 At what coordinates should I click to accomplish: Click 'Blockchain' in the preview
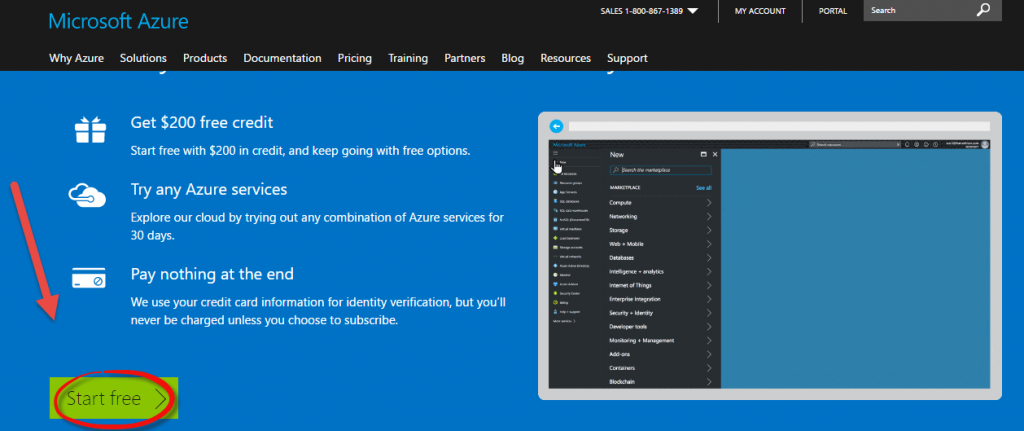click(622, 381)
